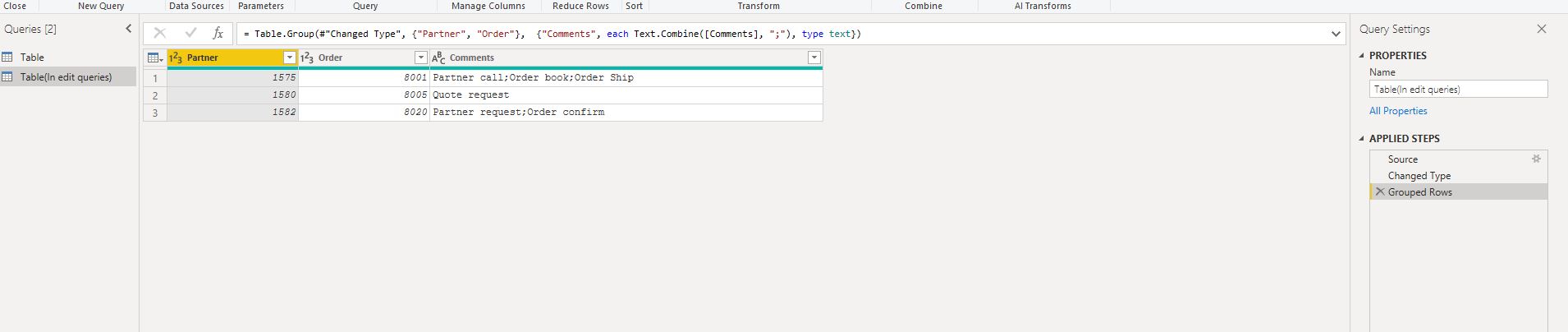
Task: Click the Sort ribbon group label
Action: coord(634,6)
